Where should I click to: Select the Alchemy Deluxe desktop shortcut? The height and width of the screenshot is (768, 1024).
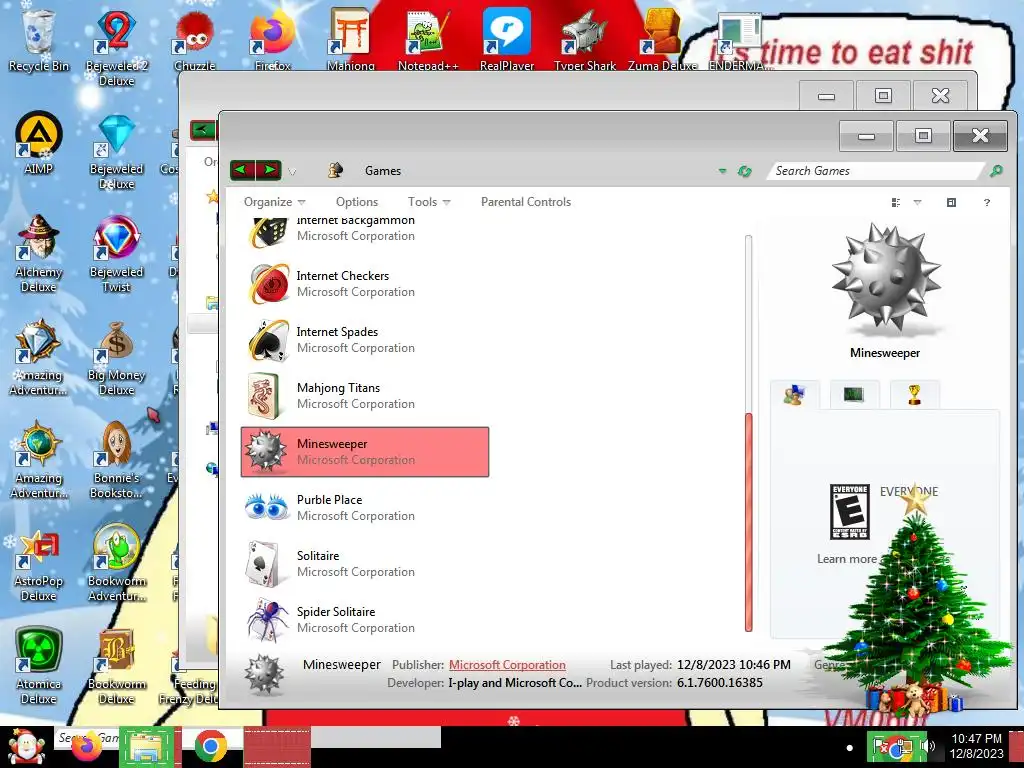(39, 255)
